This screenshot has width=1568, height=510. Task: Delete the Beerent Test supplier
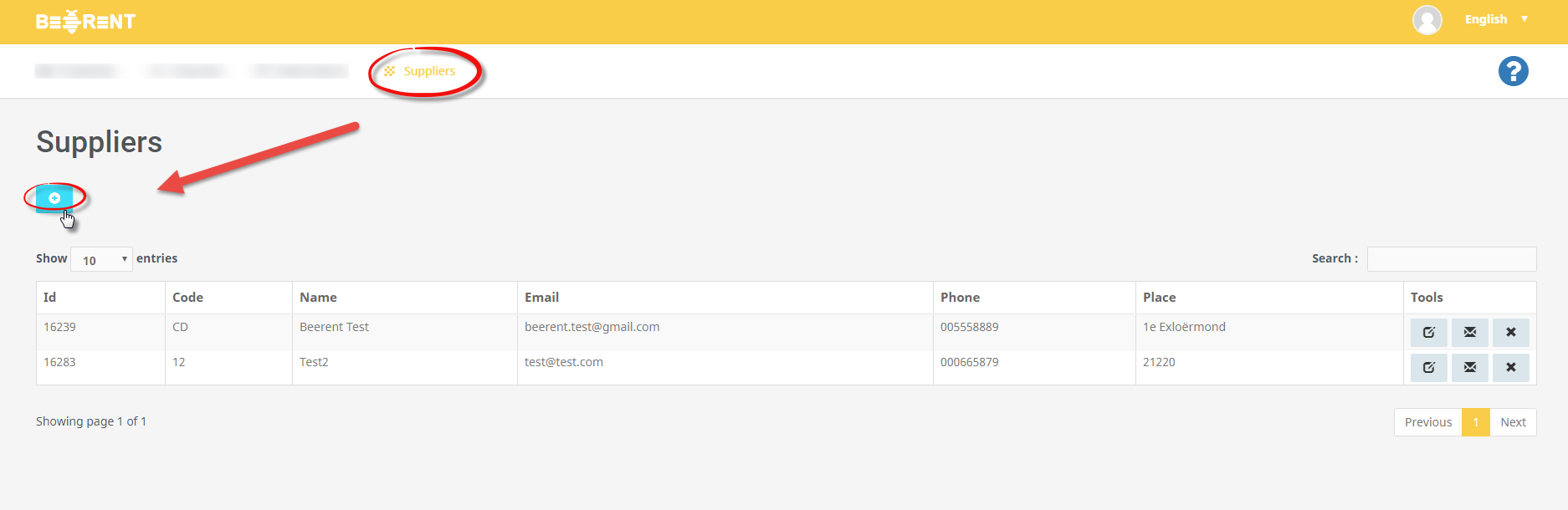1510,333
